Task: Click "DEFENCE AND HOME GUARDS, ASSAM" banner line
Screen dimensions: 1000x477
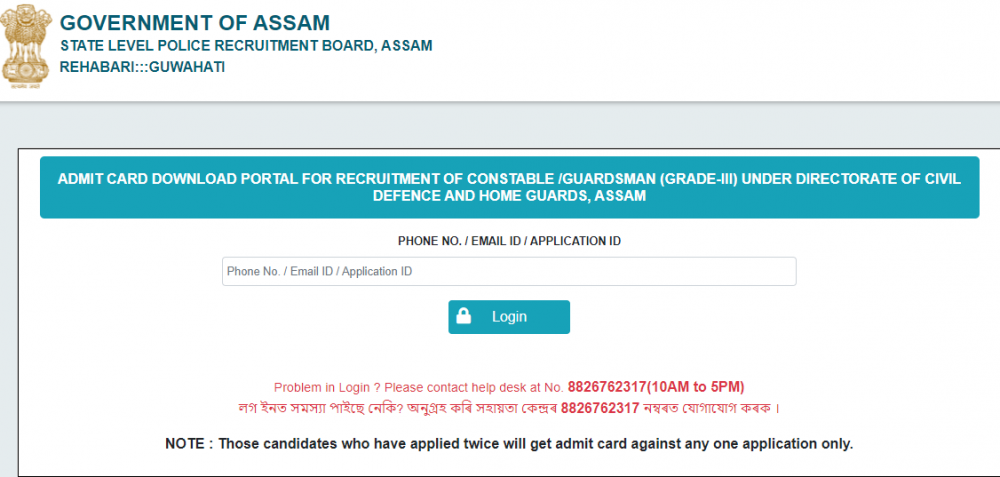Action: click(509, 197)
